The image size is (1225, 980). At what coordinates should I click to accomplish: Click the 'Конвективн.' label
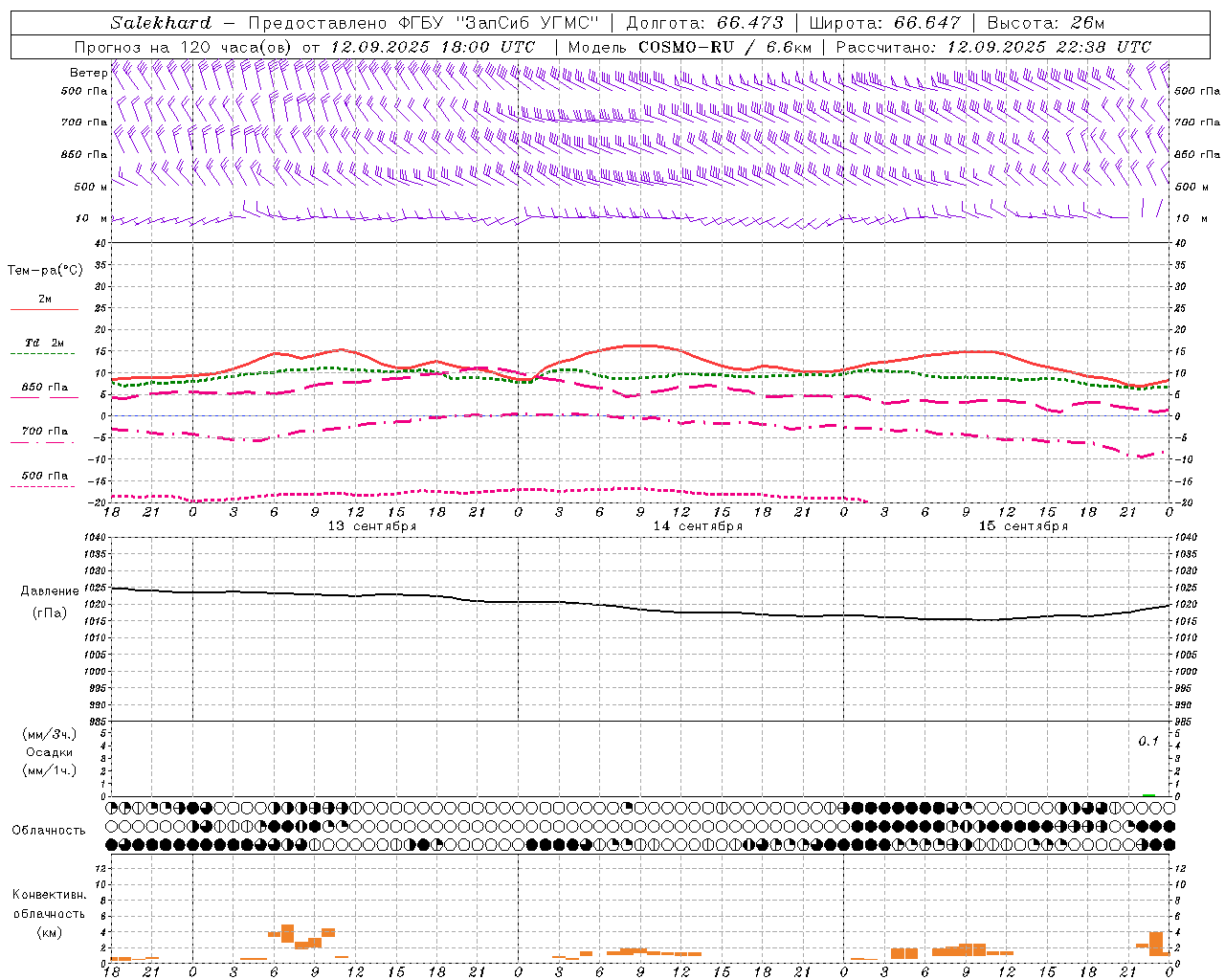(x=49, y=895)
